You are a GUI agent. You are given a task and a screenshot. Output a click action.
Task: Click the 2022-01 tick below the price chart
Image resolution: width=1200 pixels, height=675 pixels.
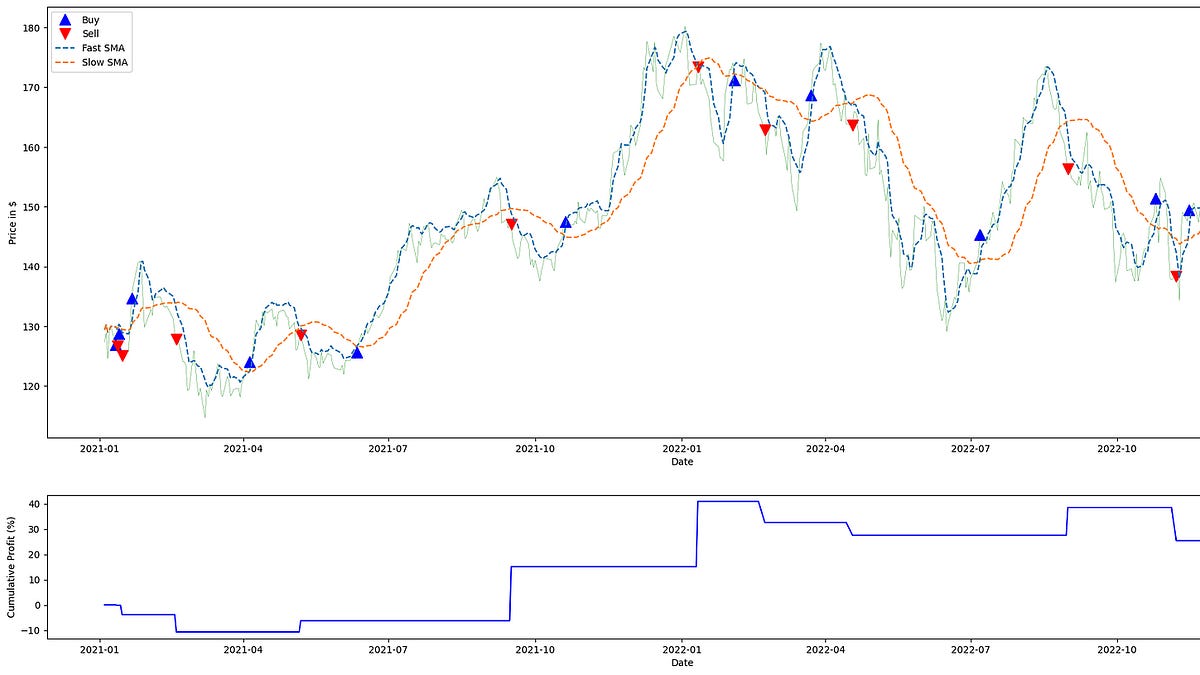click(682, 449)
